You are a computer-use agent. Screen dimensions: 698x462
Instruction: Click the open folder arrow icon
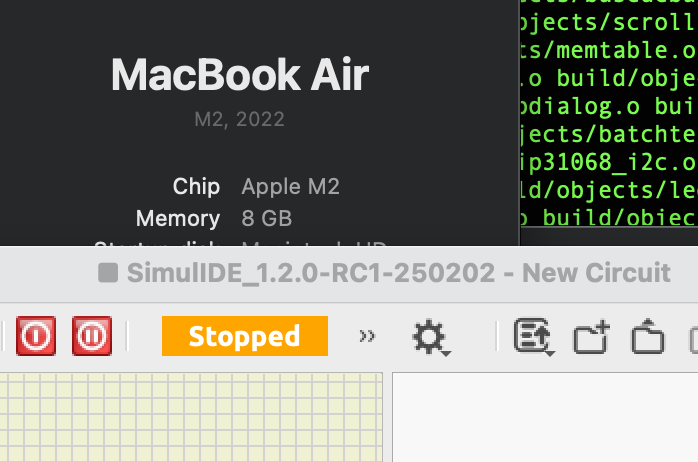tap(648, 338)
